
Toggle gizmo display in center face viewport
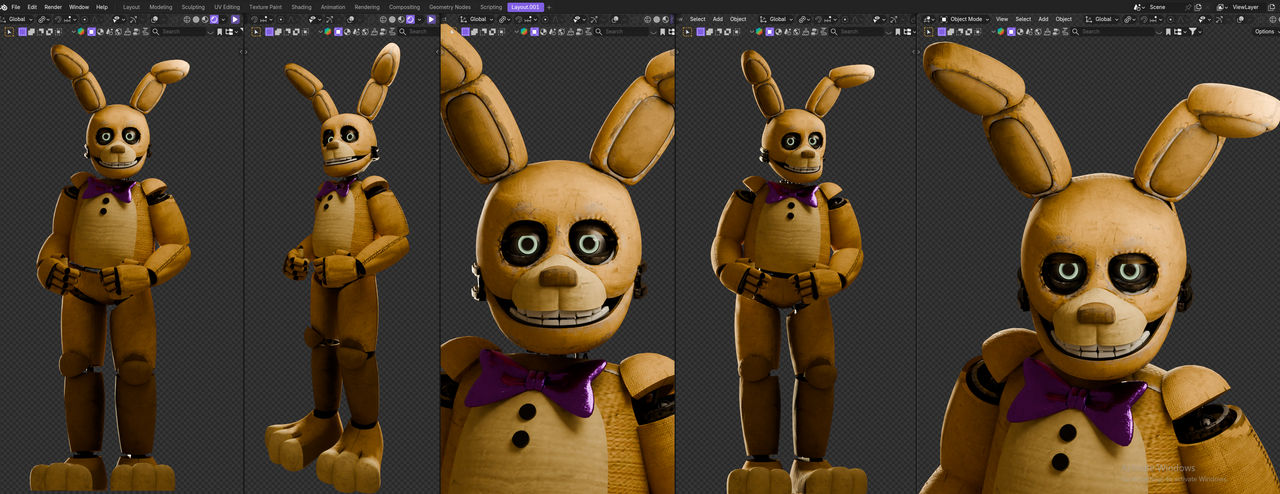click(x=594, y=19)
